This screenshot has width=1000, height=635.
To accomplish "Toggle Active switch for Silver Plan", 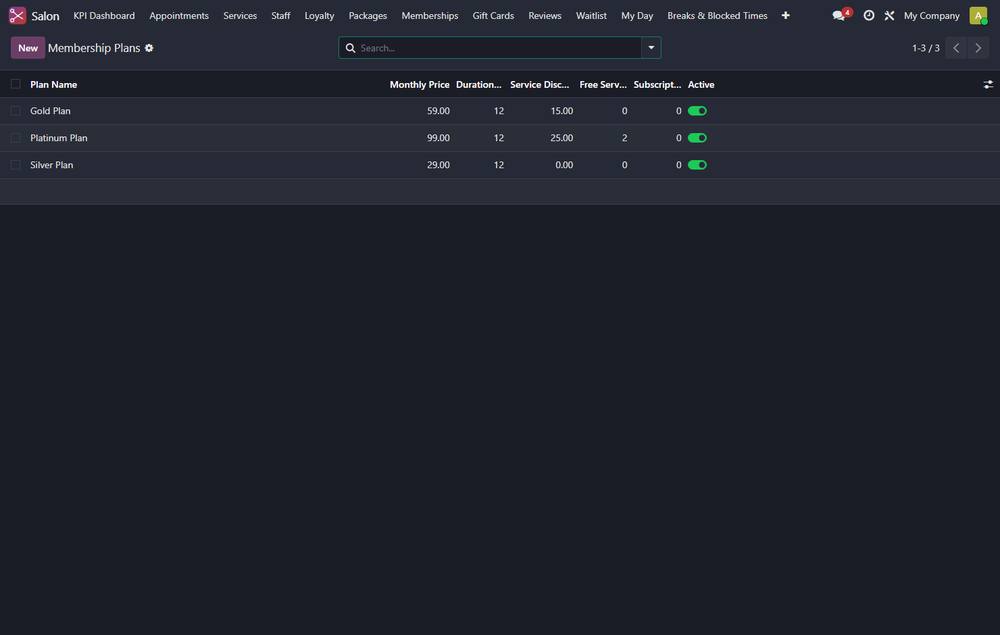I will click(697, 164).
